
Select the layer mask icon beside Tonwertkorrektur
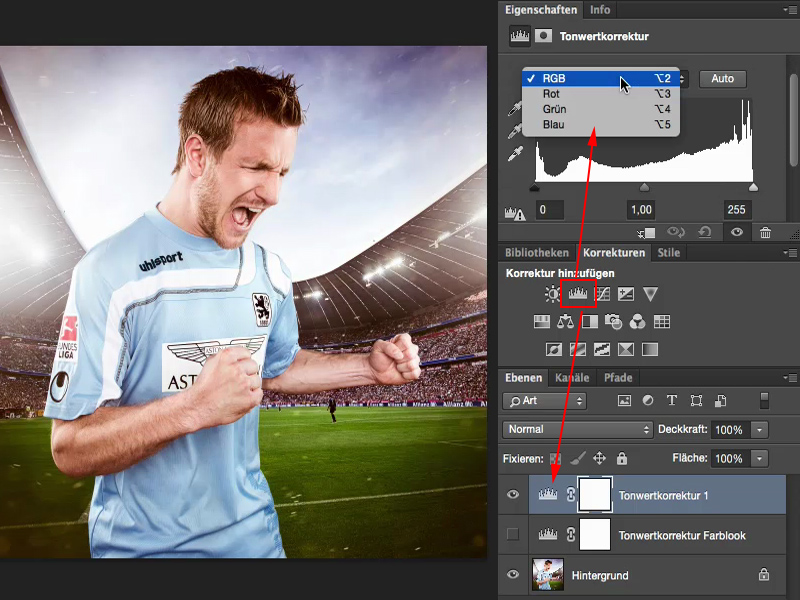click(543, 36)
